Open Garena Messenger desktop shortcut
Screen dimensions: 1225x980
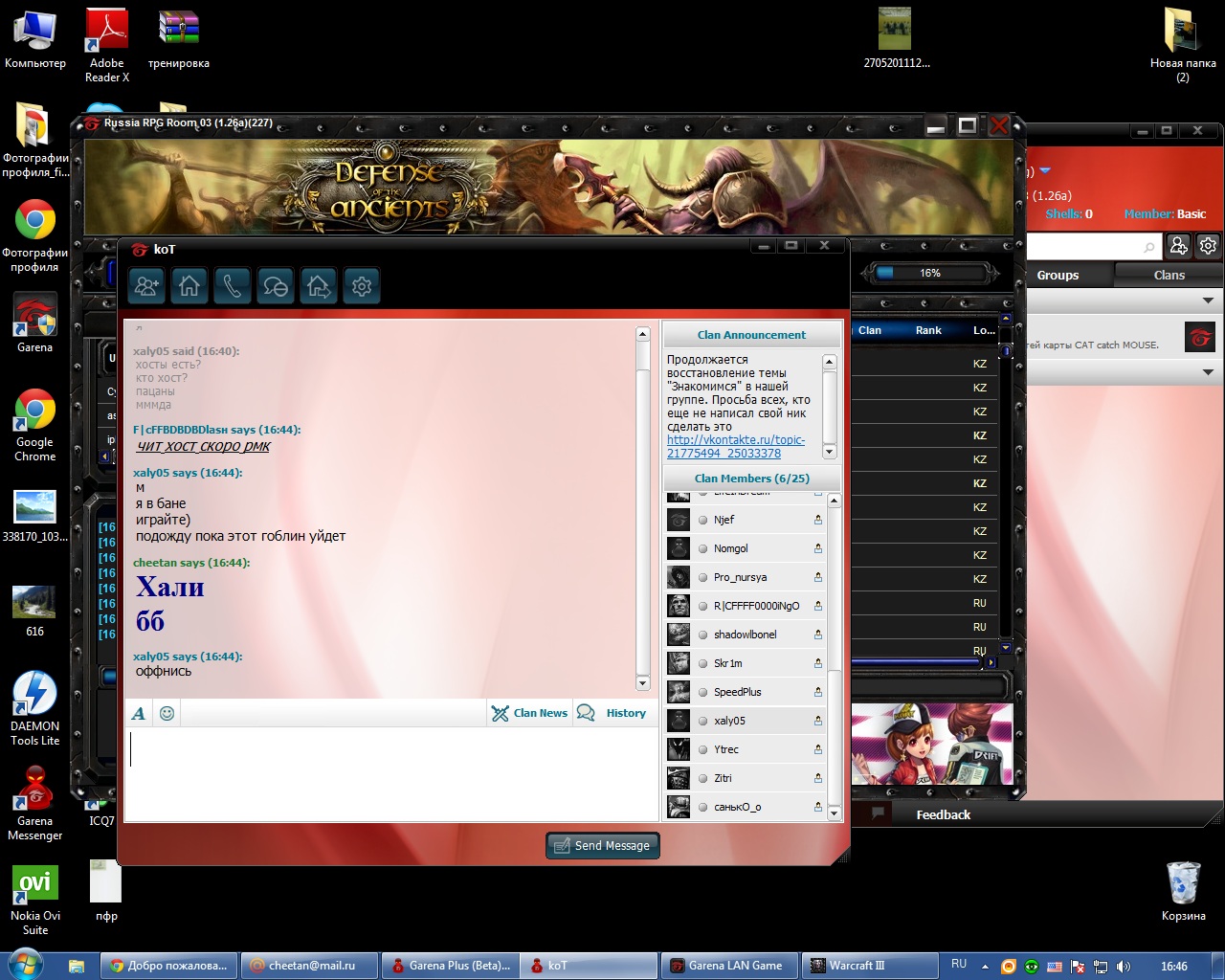[x=34, y=803]
